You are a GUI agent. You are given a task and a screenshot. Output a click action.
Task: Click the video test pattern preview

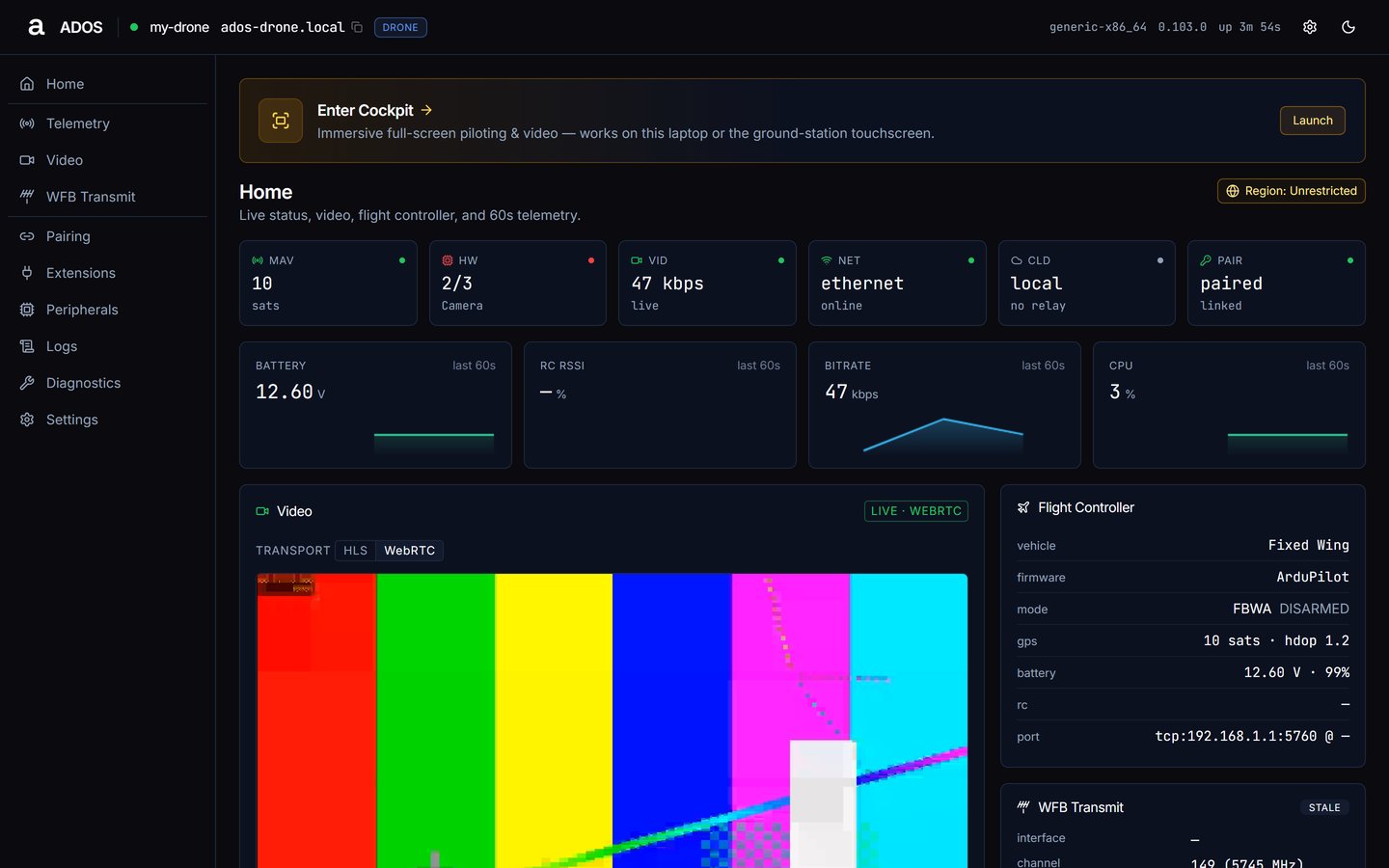pyautogui.click(x=612, y=720)
